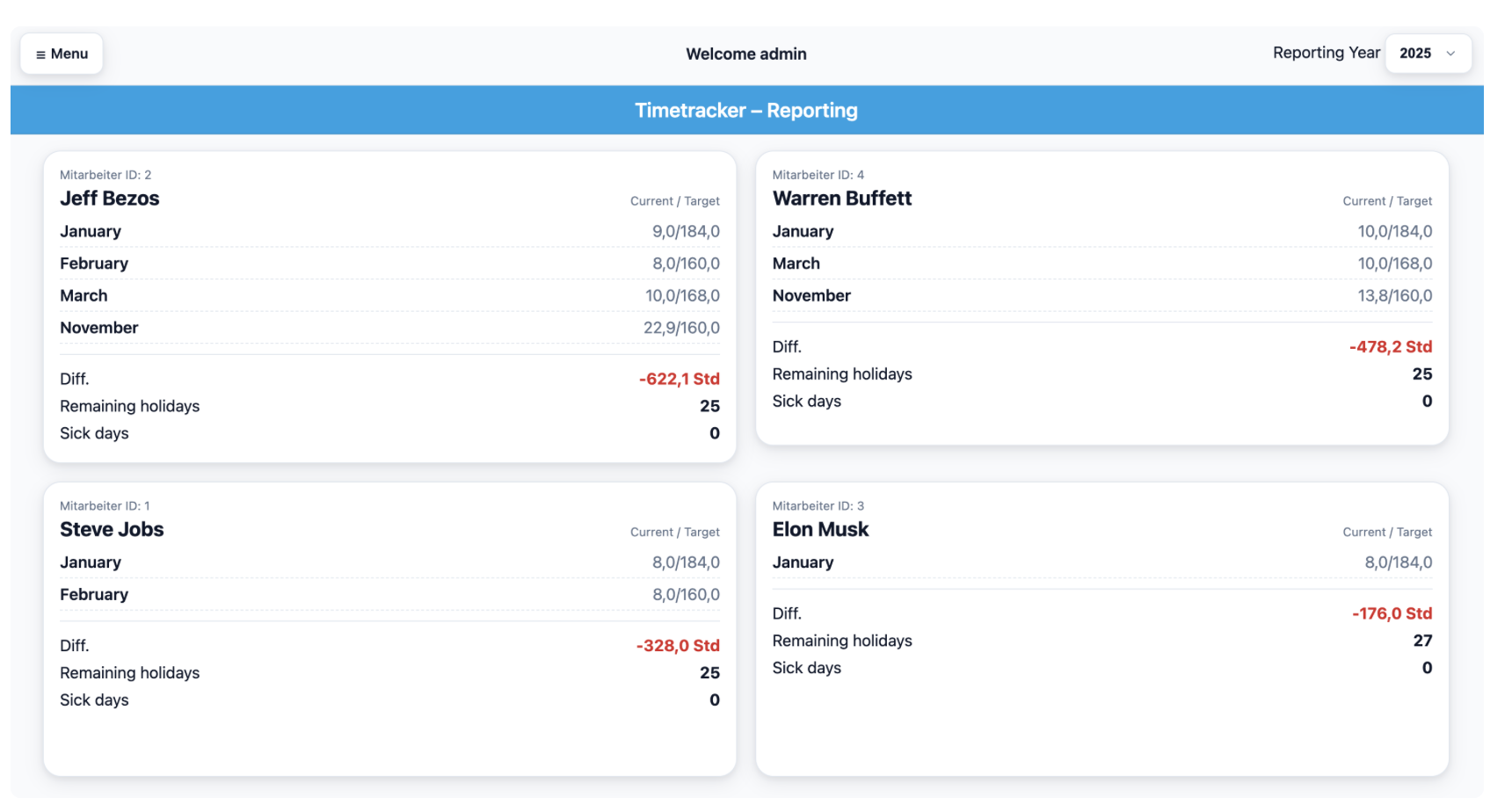Click Steve Jobs Sick days label
1512x812 pixels.
click(x=94, y=700)
